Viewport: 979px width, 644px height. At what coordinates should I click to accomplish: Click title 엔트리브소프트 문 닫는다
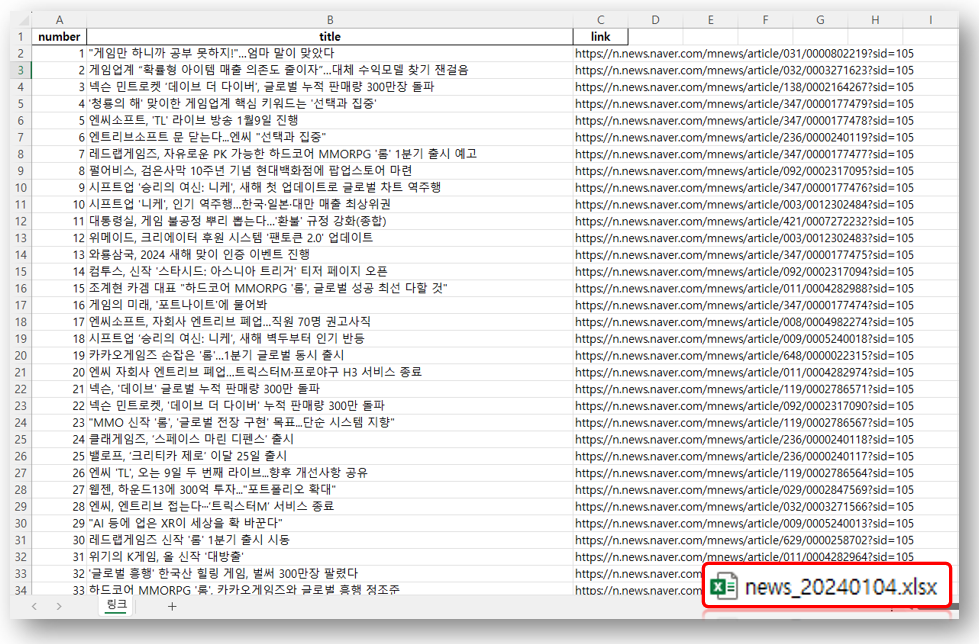pos(207,137)
